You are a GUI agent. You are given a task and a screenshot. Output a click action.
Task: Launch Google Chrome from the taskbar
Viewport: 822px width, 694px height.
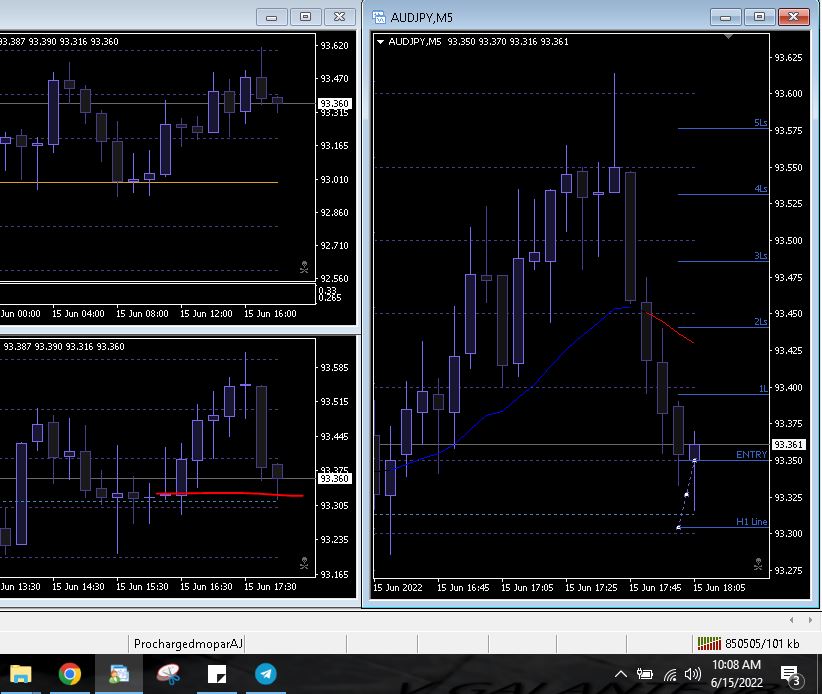pyautogui.click(x=69, y=674)
